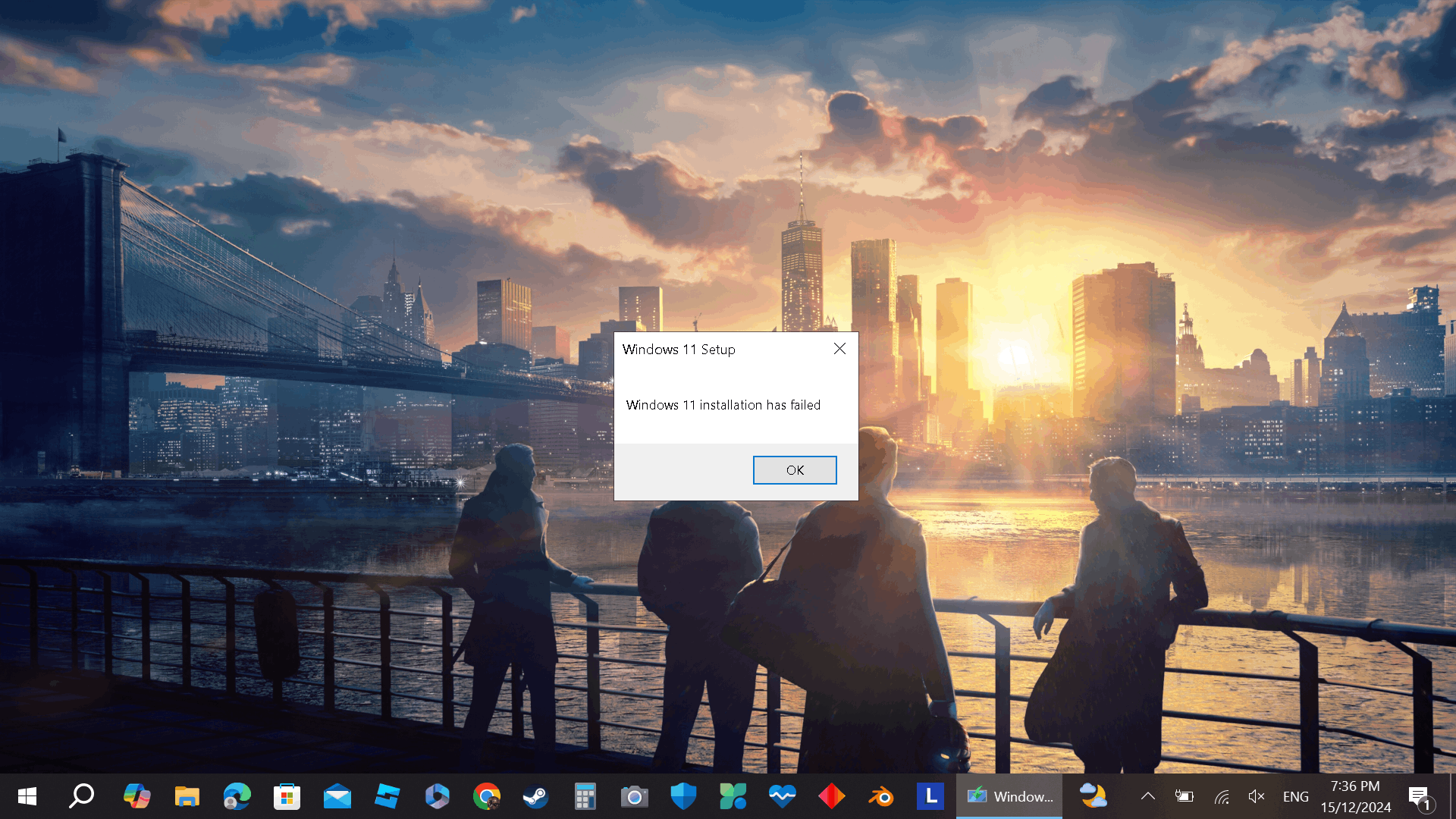Open Calculator from the taskbar
Screen dimensions: 1456x819
585,796
